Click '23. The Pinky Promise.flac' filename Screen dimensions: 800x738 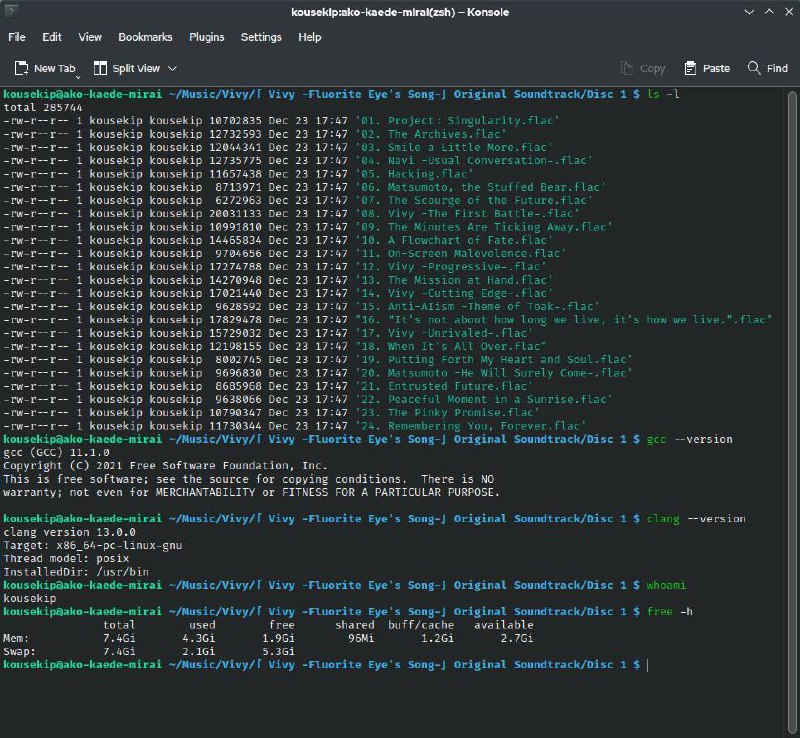(x=447, y=413)
